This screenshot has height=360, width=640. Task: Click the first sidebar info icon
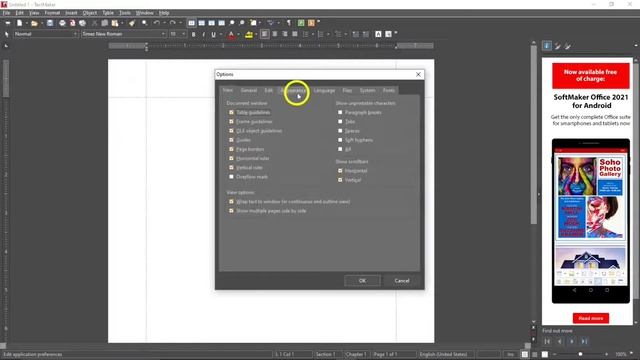(x=547, y=46)
